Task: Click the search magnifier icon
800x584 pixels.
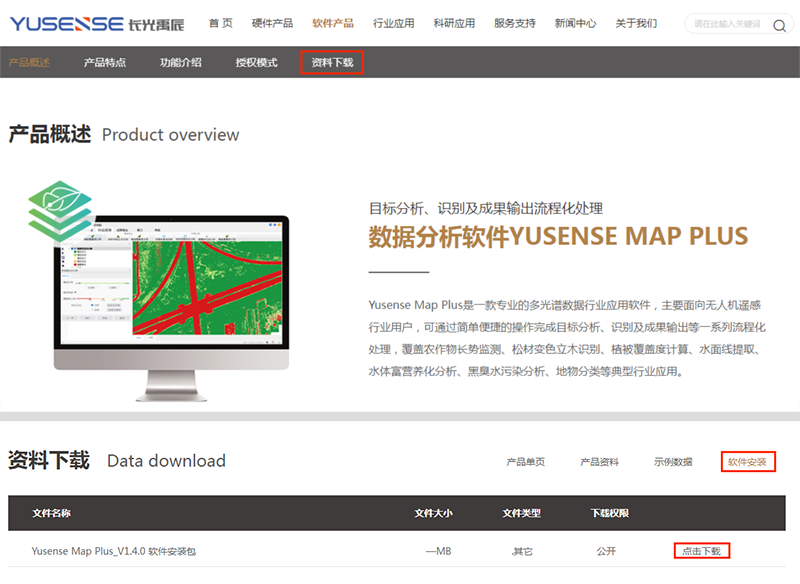Action: (779, 25)
